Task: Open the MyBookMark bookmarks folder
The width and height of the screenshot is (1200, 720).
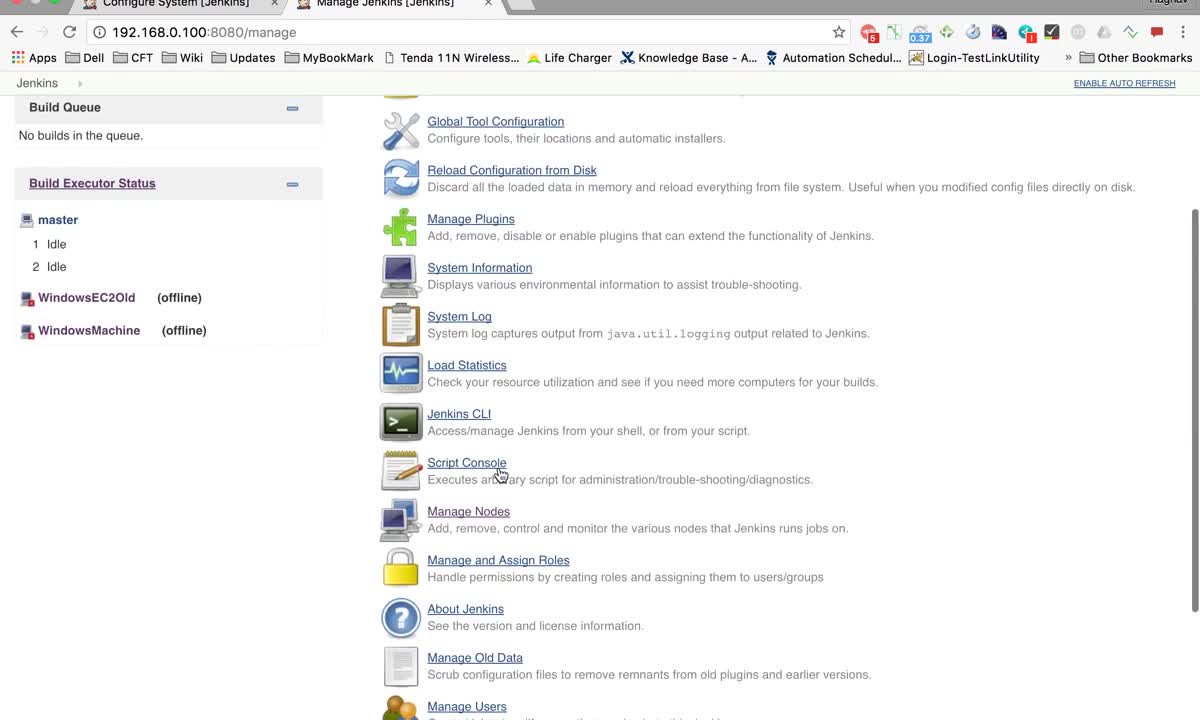Action: [x=329, y=58]
